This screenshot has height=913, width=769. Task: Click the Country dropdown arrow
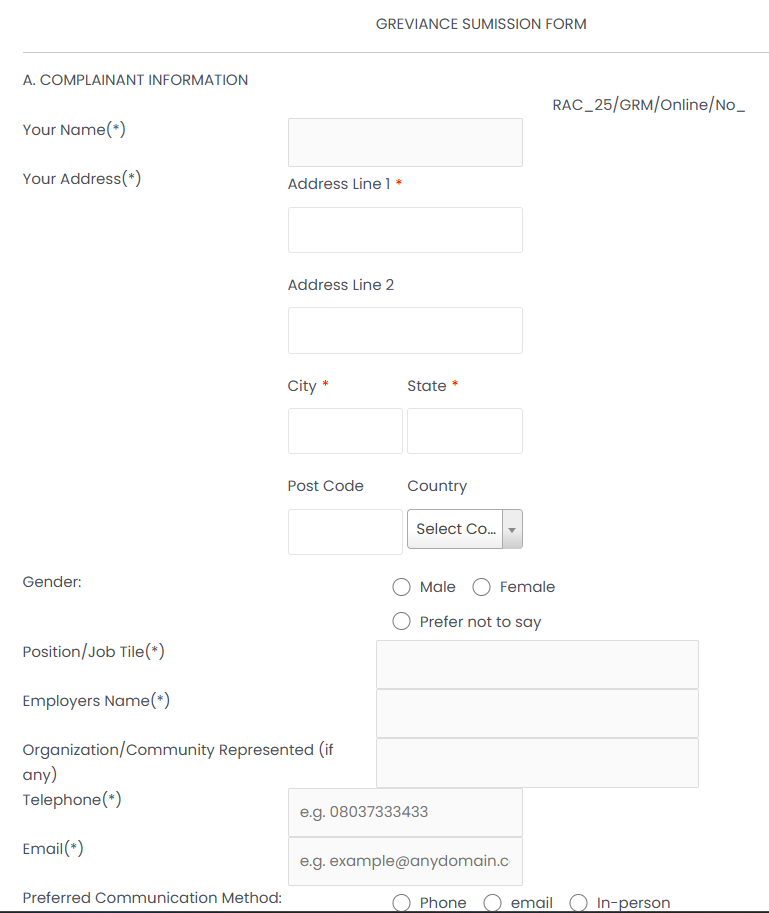pos(512,530)
